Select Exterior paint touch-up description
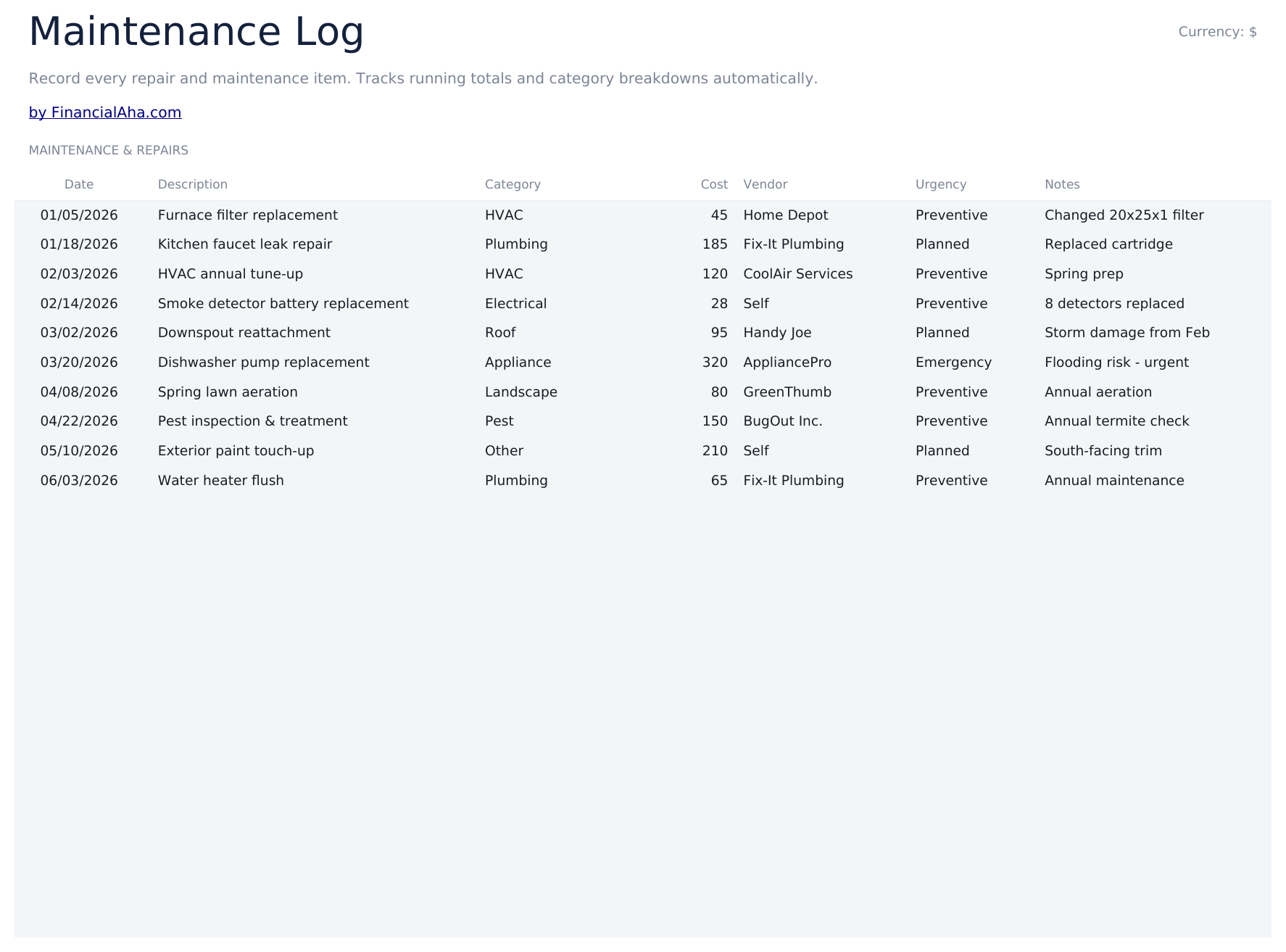This screenshot has height=952, width=1286. [236, 451]
